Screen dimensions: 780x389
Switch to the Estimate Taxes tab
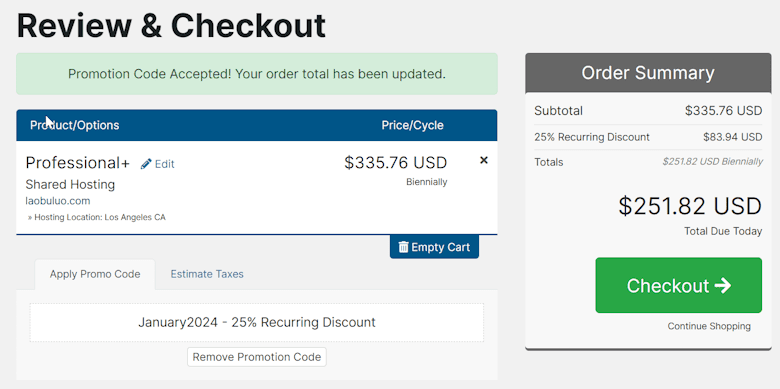click(207, 274)
